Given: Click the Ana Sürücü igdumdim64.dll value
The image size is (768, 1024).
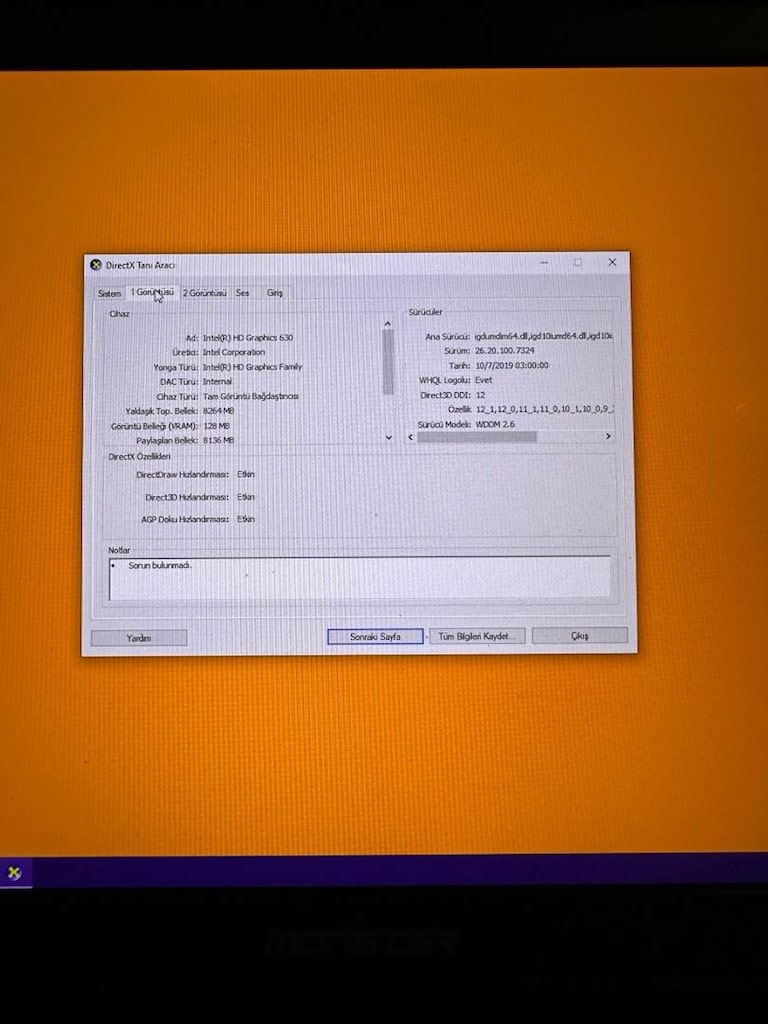Looking at the screenshot, I should point(544,336).
